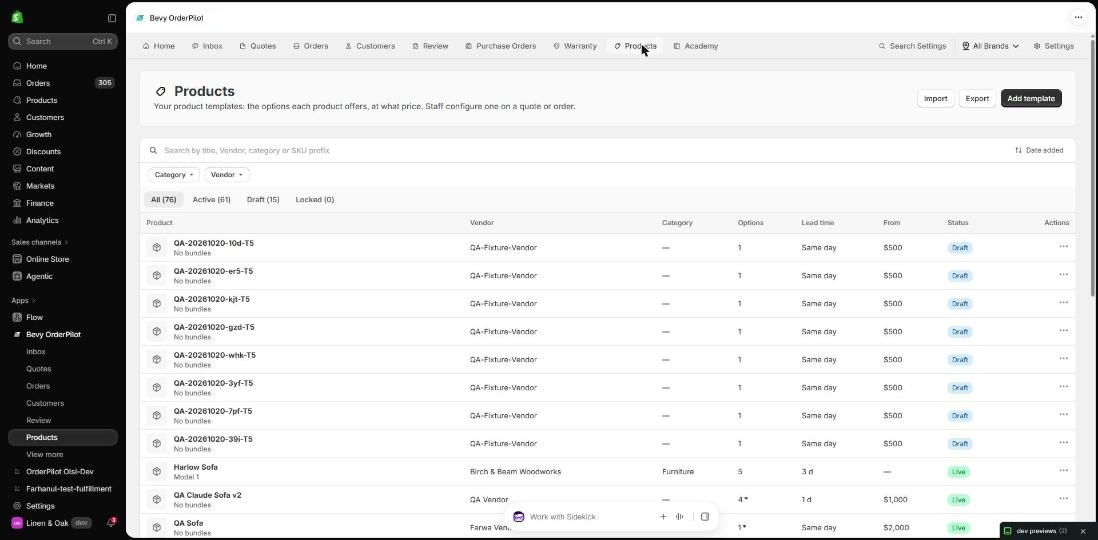Screen dimensions: 1098x540
Task: Open Online Store sales channel
Action: [x=48, y=259]
